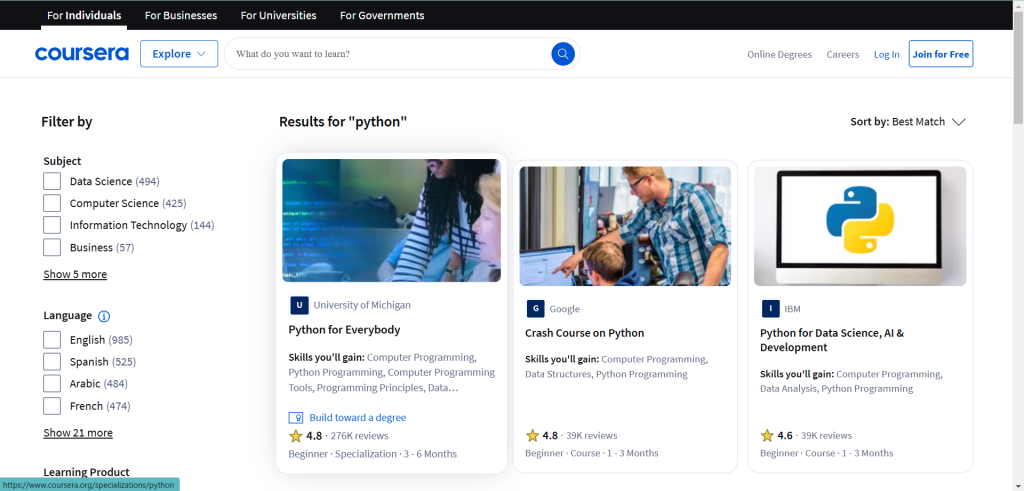Click the Google partner badge icon
This screenshot has width=1024, height=491.
click(535, 309)
